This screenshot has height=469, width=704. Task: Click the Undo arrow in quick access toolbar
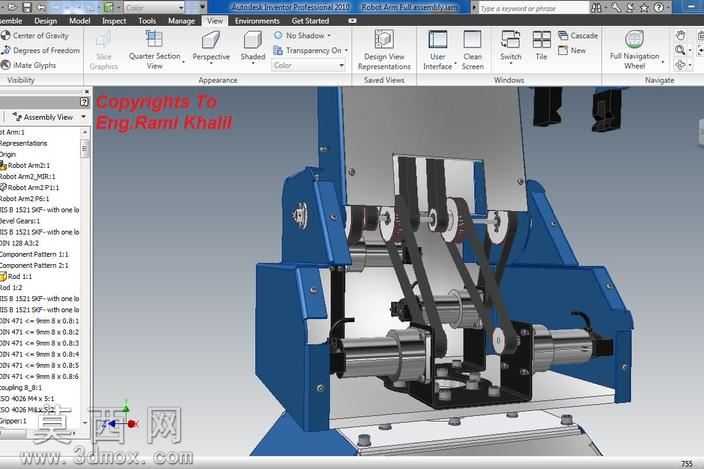(41, 7)
